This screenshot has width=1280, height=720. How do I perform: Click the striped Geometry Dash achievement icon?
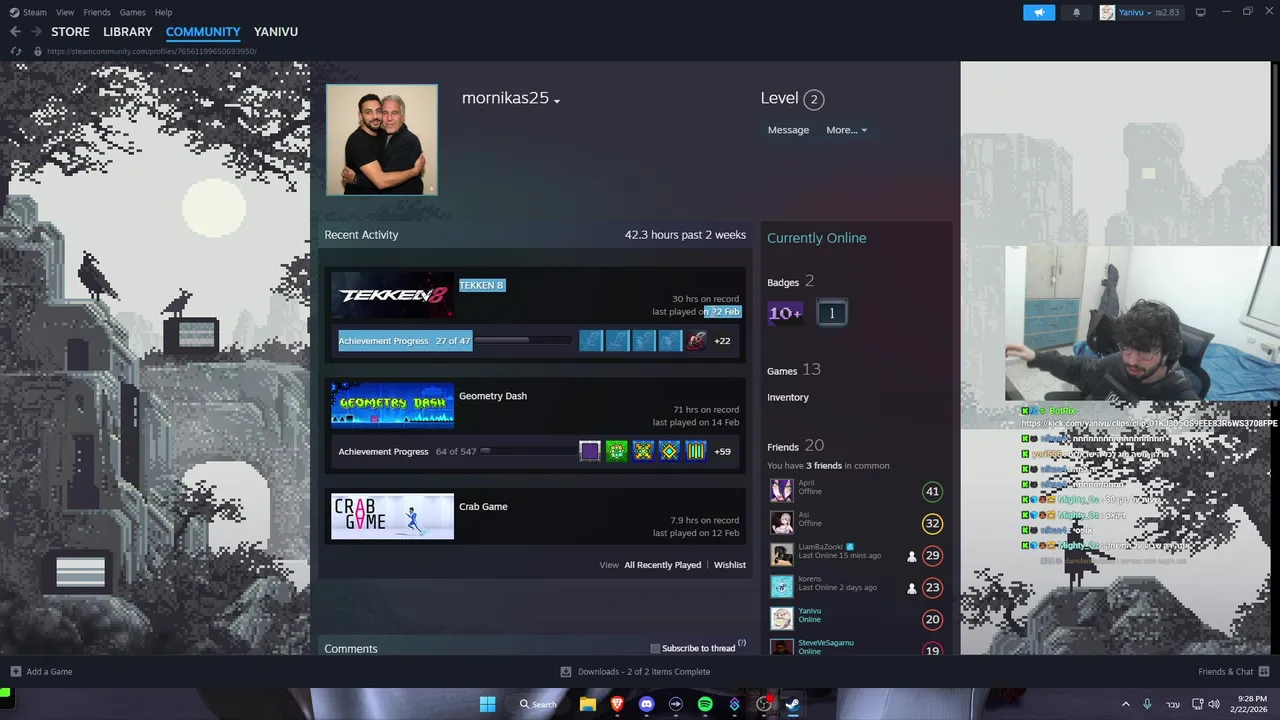pyautogui.click(x=696, y=451)
